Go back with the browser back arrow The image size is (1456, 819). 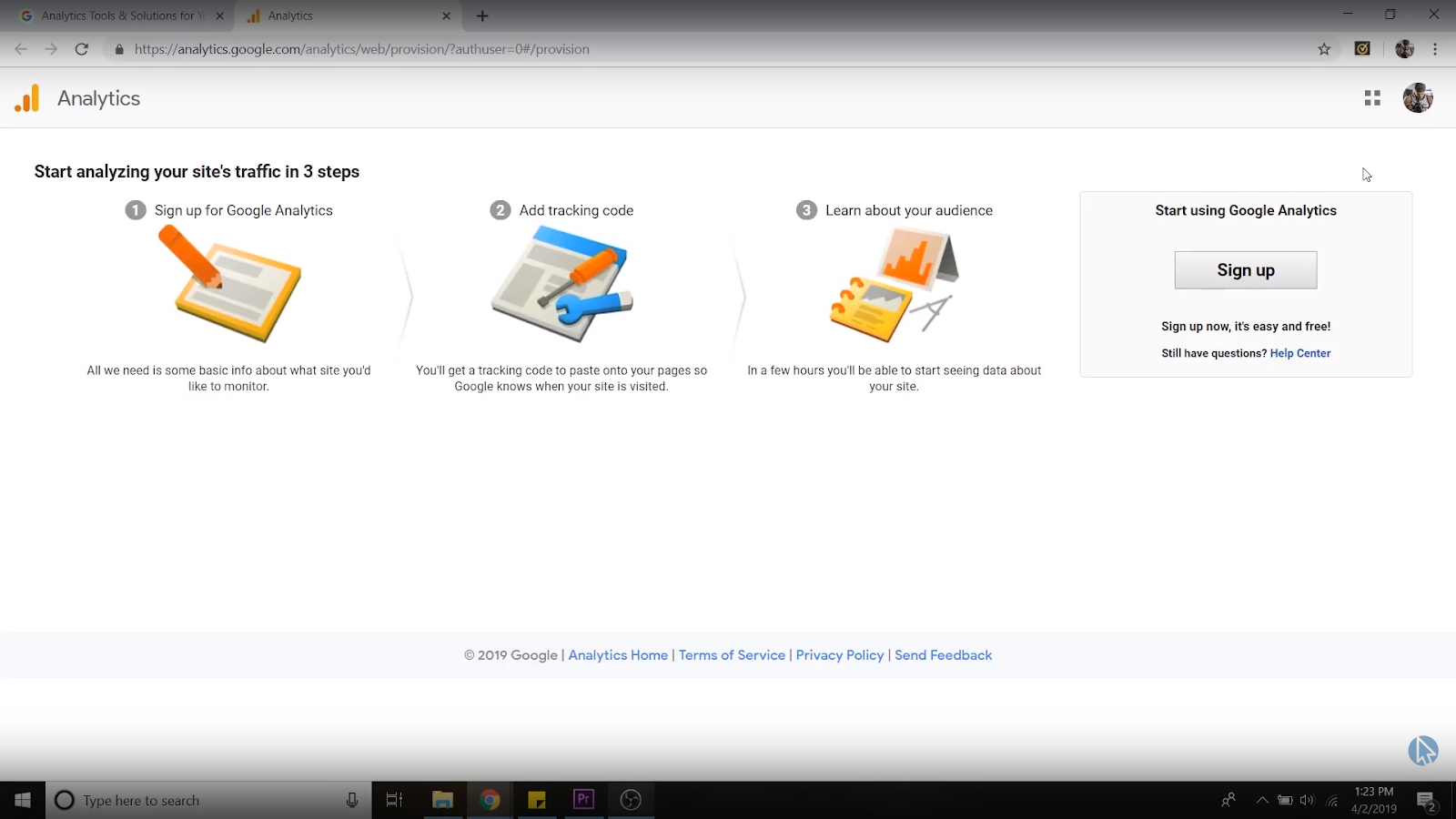point(21,49)
